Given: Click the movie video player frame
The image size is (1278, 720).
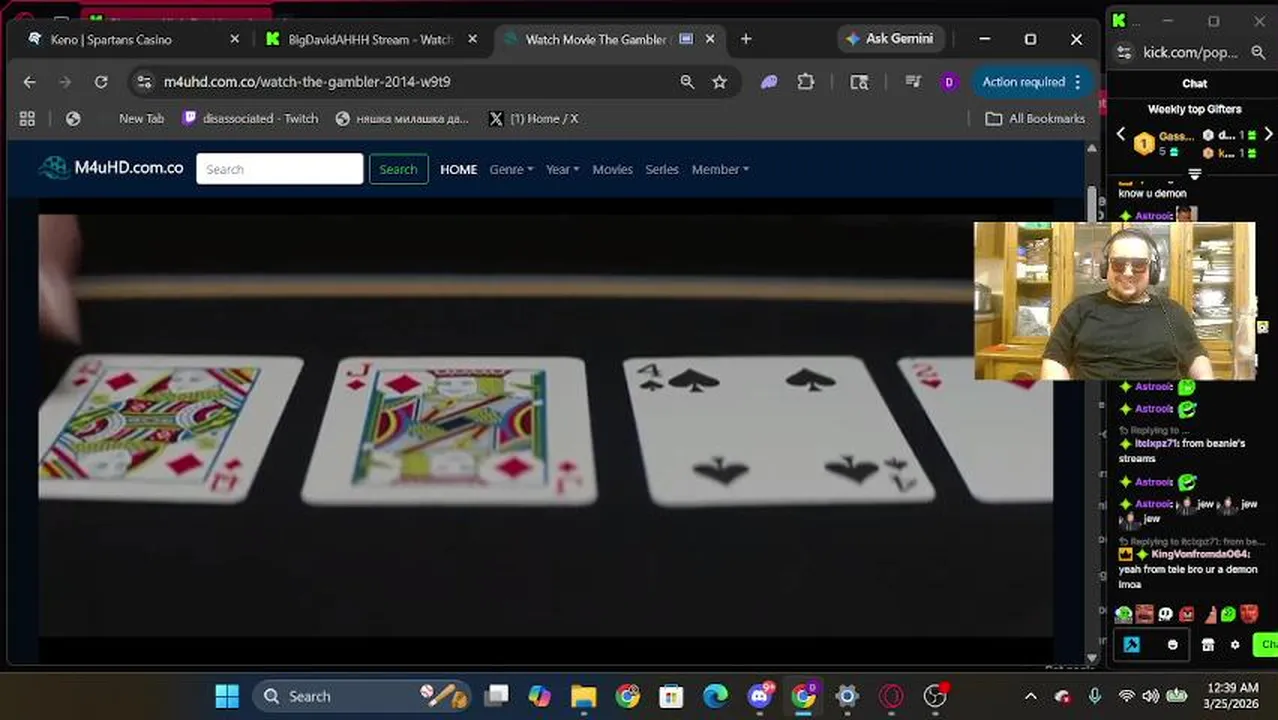Looking at the screenshot, I should (x=545, y=425).
